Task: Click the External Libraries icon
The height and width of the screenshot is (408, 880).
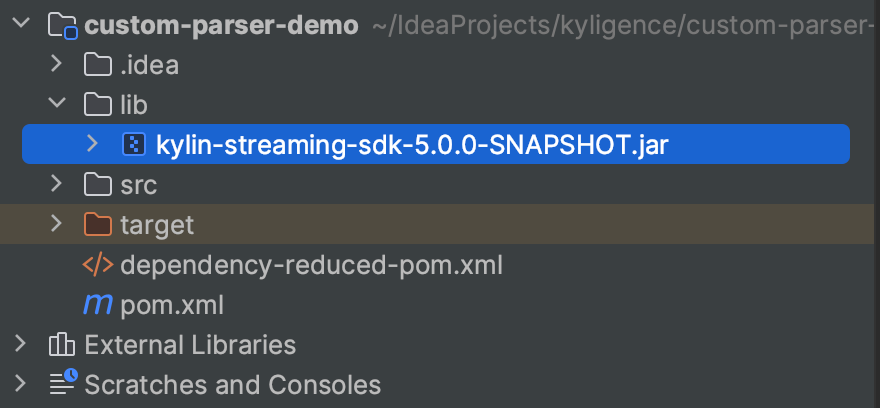Action: click(x=62, y=345)
